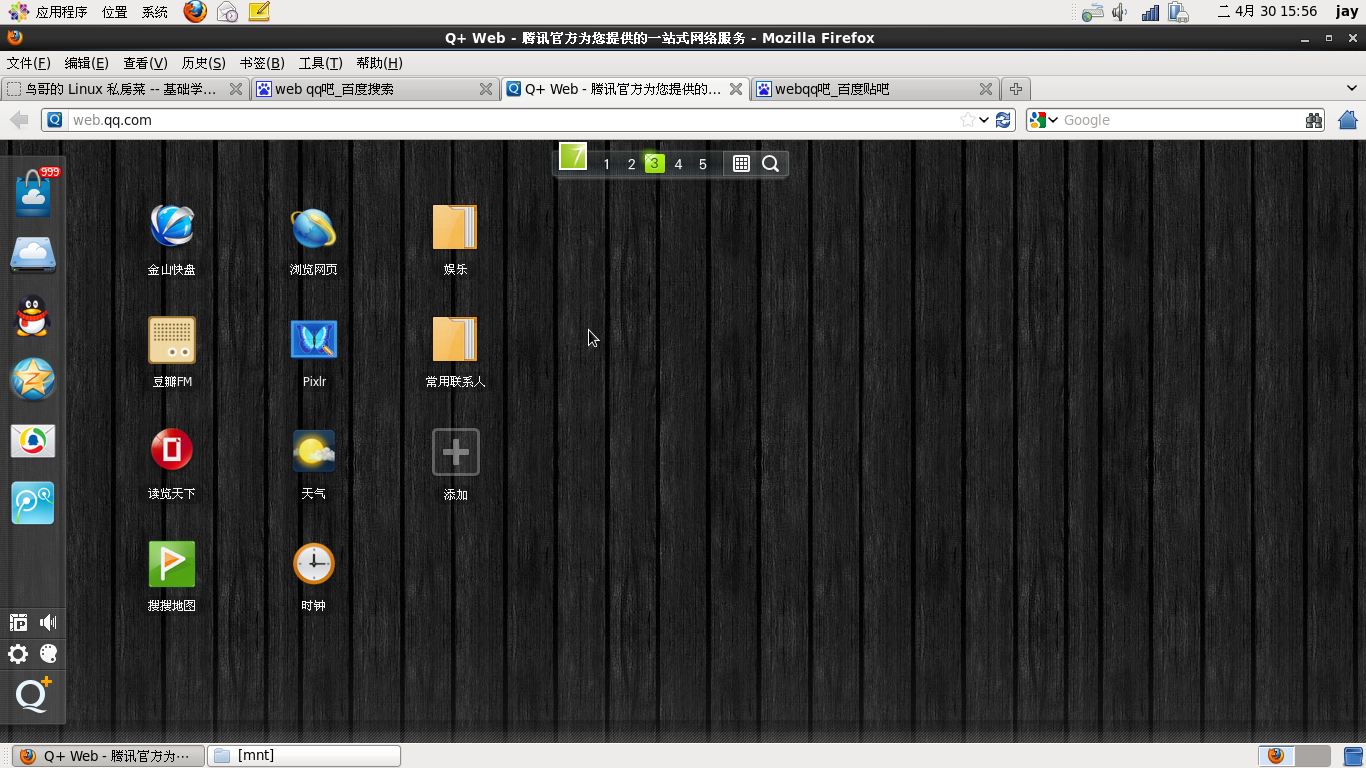1366x768 pixels.
Task: Open the desktop overview grid icon
Action: click(741, 164)
